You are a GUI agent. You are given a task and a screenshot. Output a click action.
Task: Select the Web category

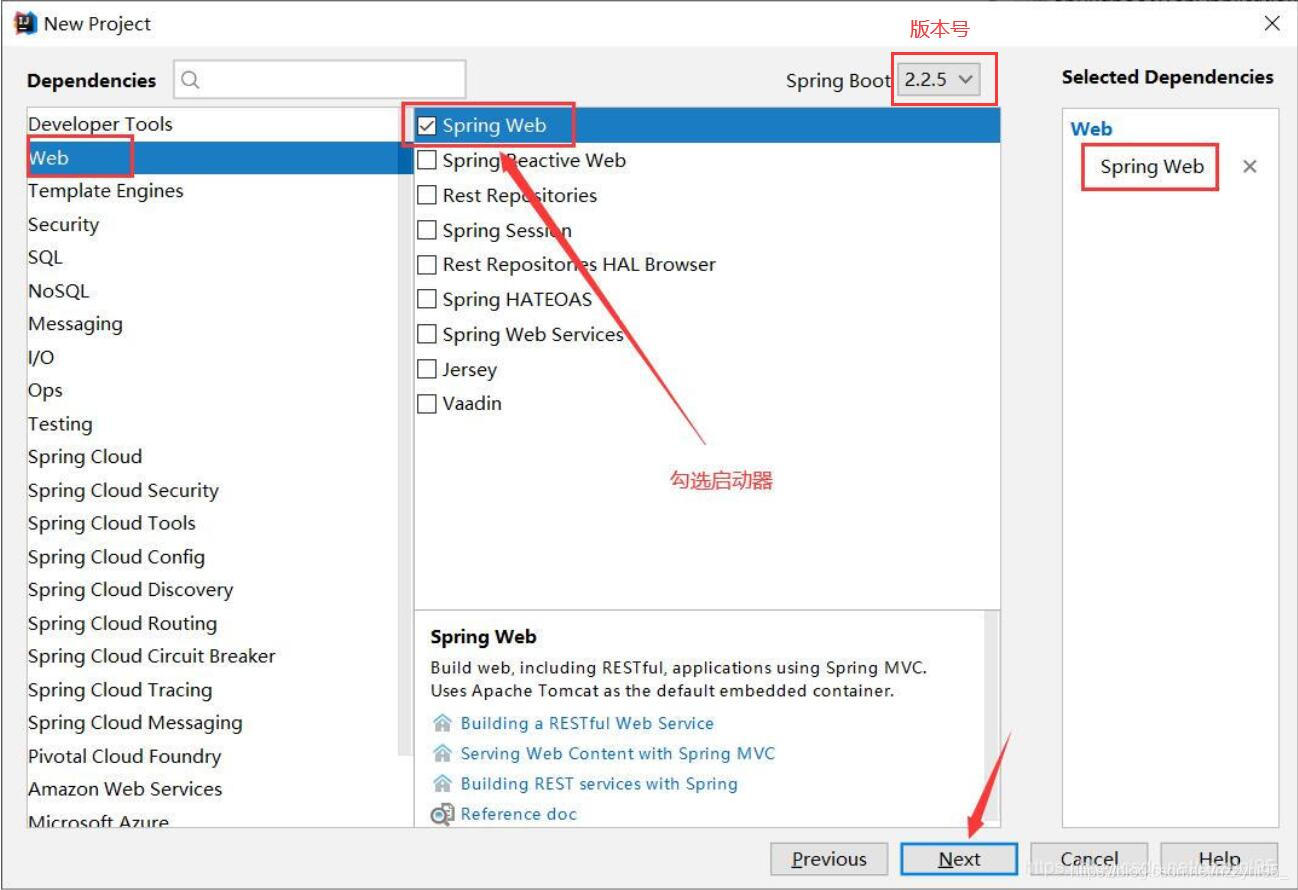[x=213, y=158]
